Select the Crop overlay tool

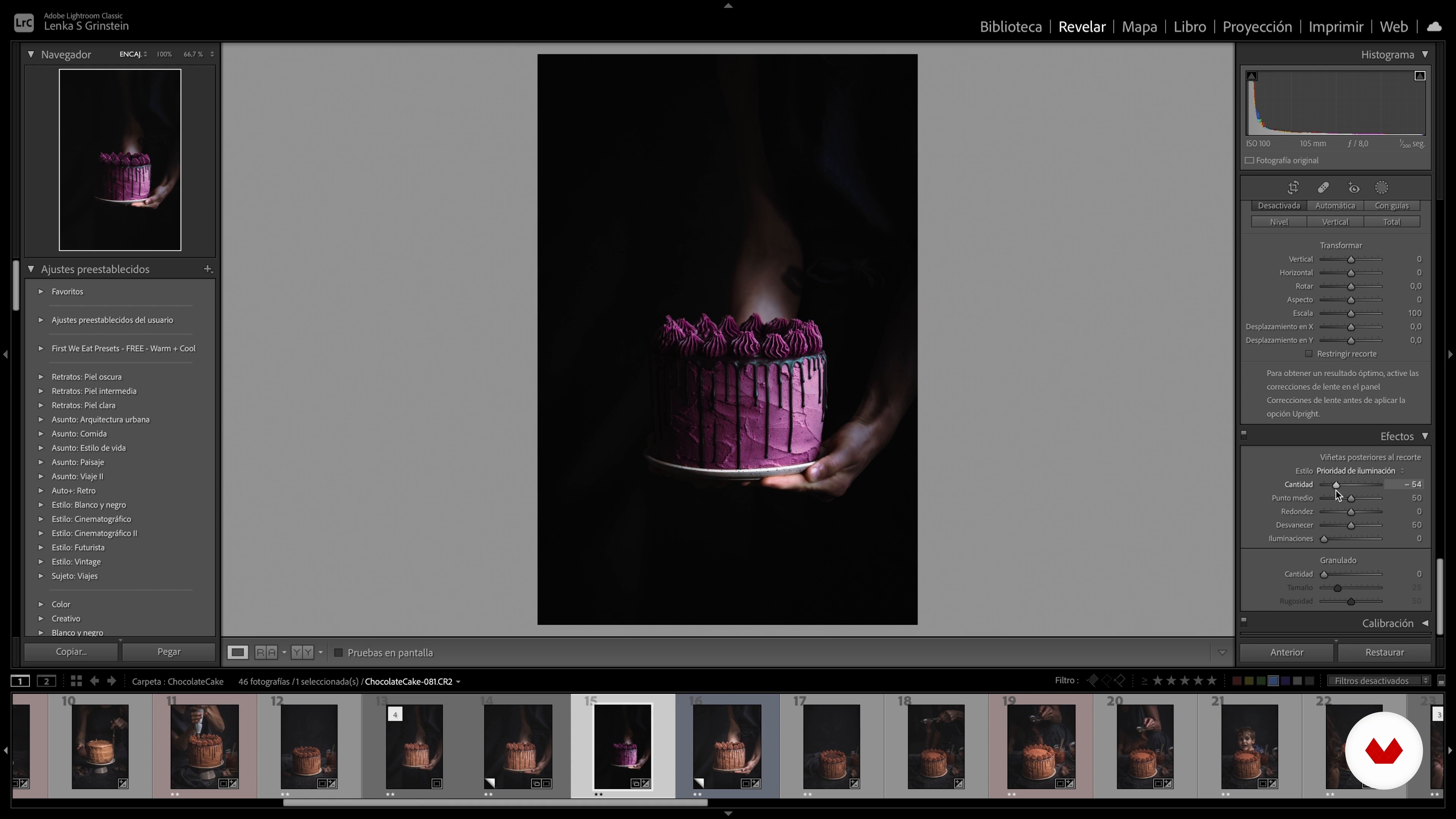tap(1293, 188)
